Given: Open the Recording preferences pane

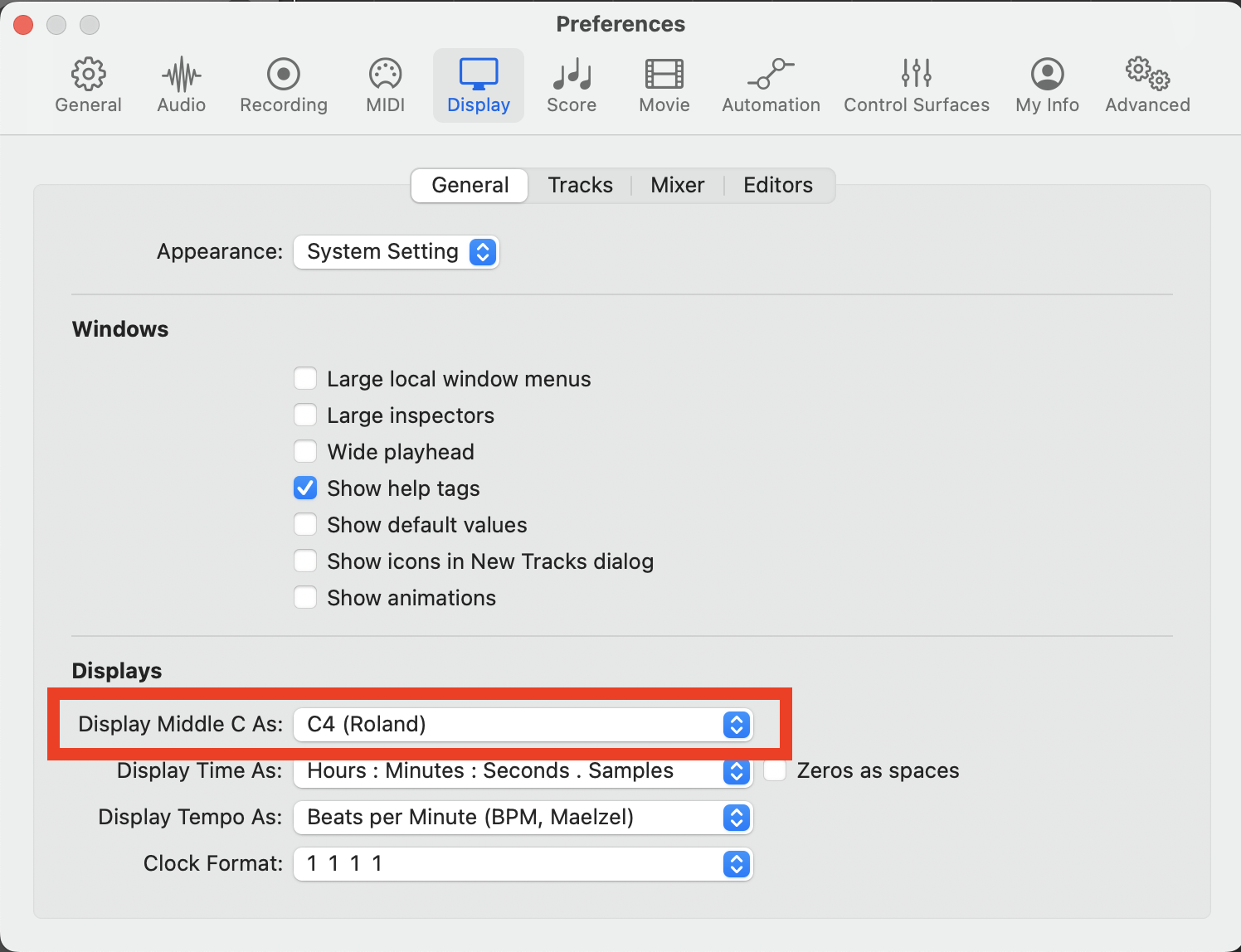Looking at the screenshot, I should pos(283,85).
